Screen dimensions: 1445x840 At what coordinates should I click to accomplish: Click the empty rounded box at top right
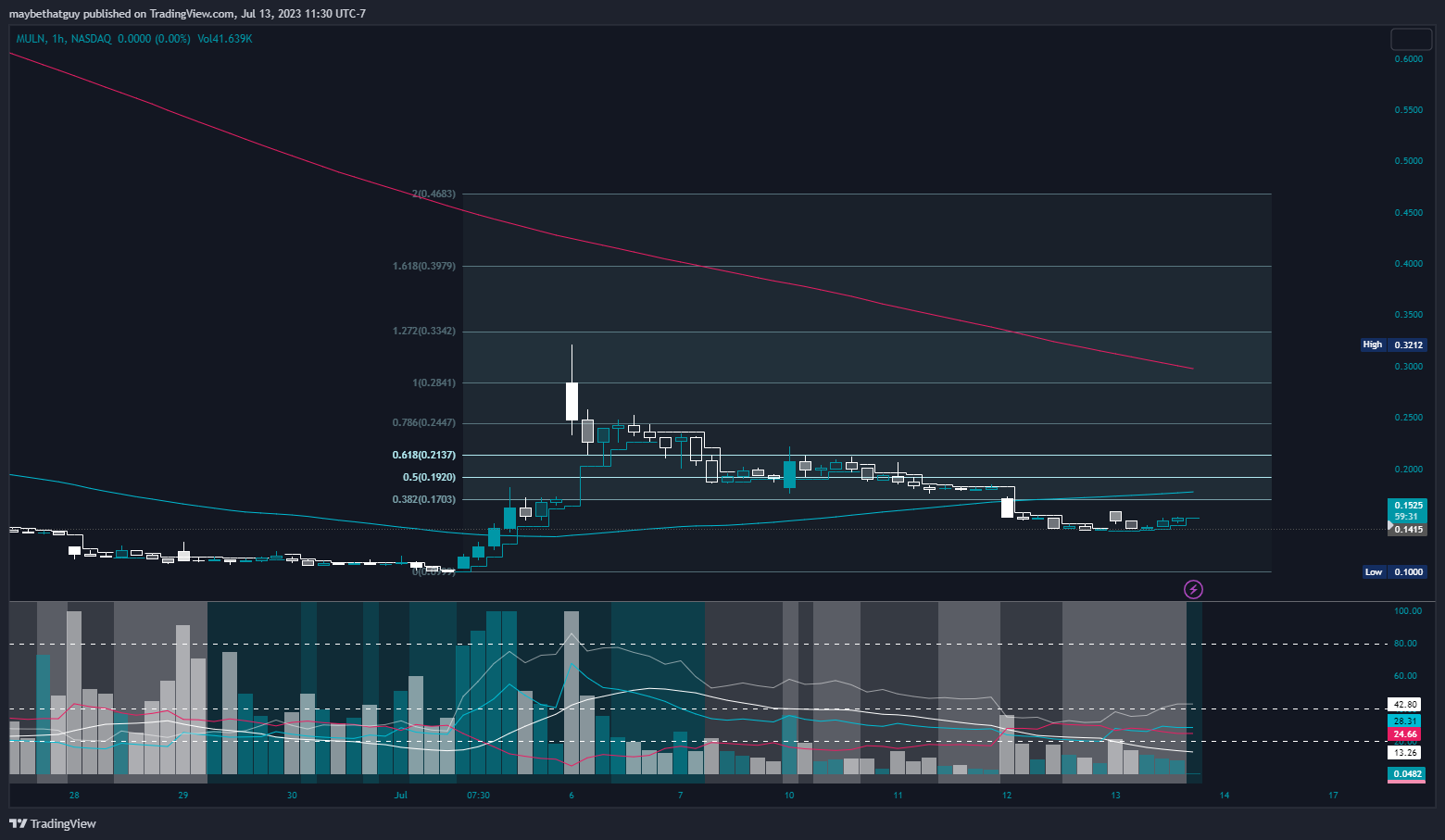[1411, 39]
